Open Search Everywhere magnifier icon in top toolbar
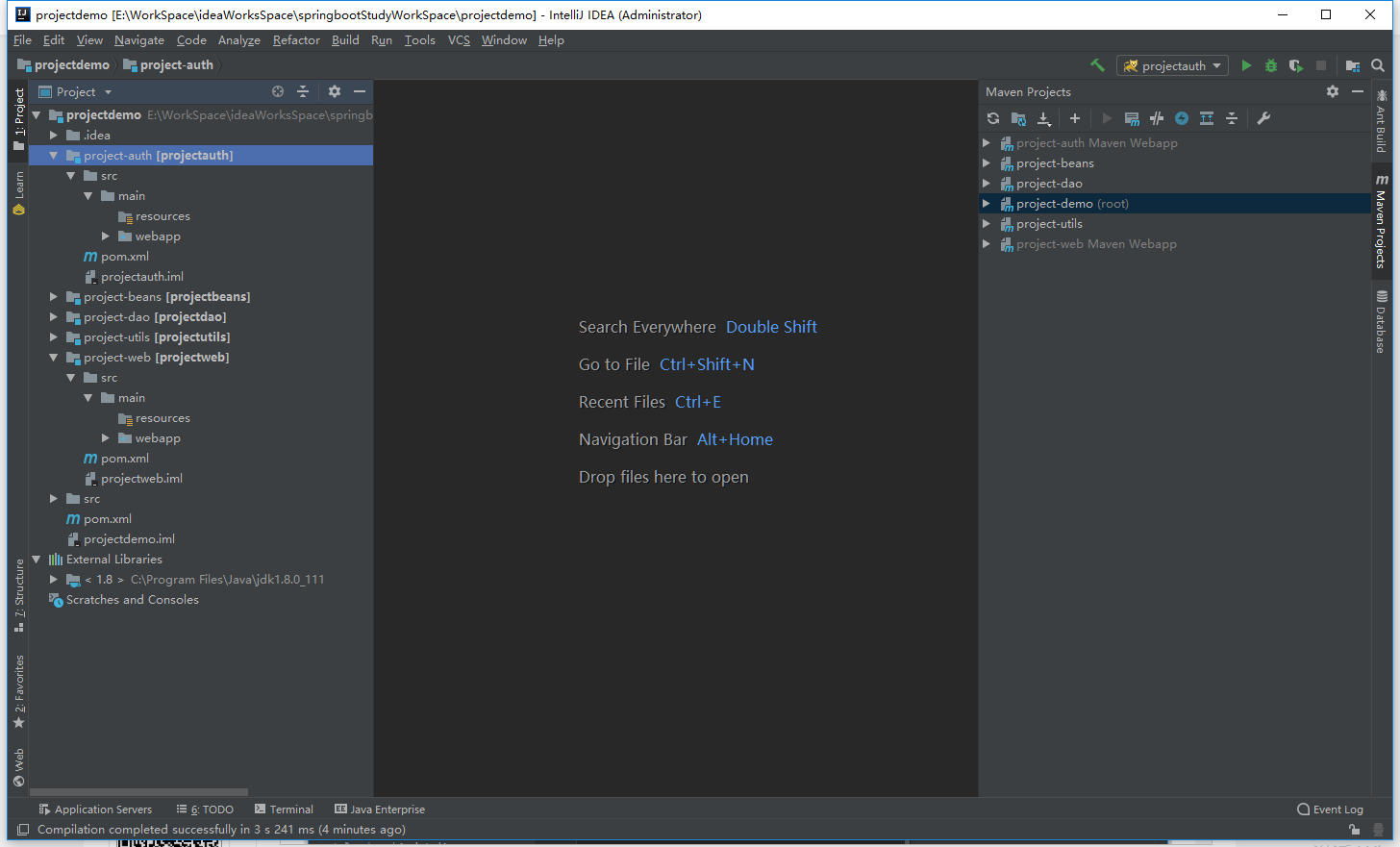The width and height of the screenshot is (1400, 847). [x=1378, y=65]
